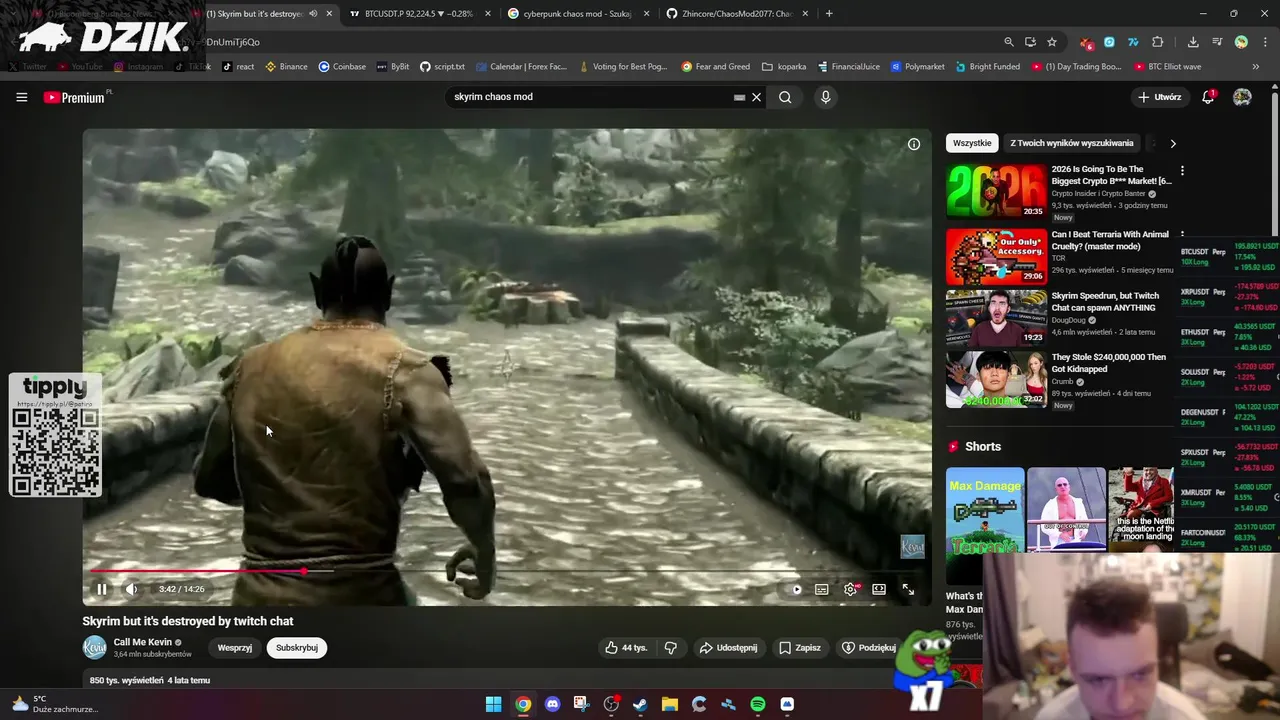Open Chrome extensions puzzle icon
This screenshot has height=720, width=1280.
1158,42
